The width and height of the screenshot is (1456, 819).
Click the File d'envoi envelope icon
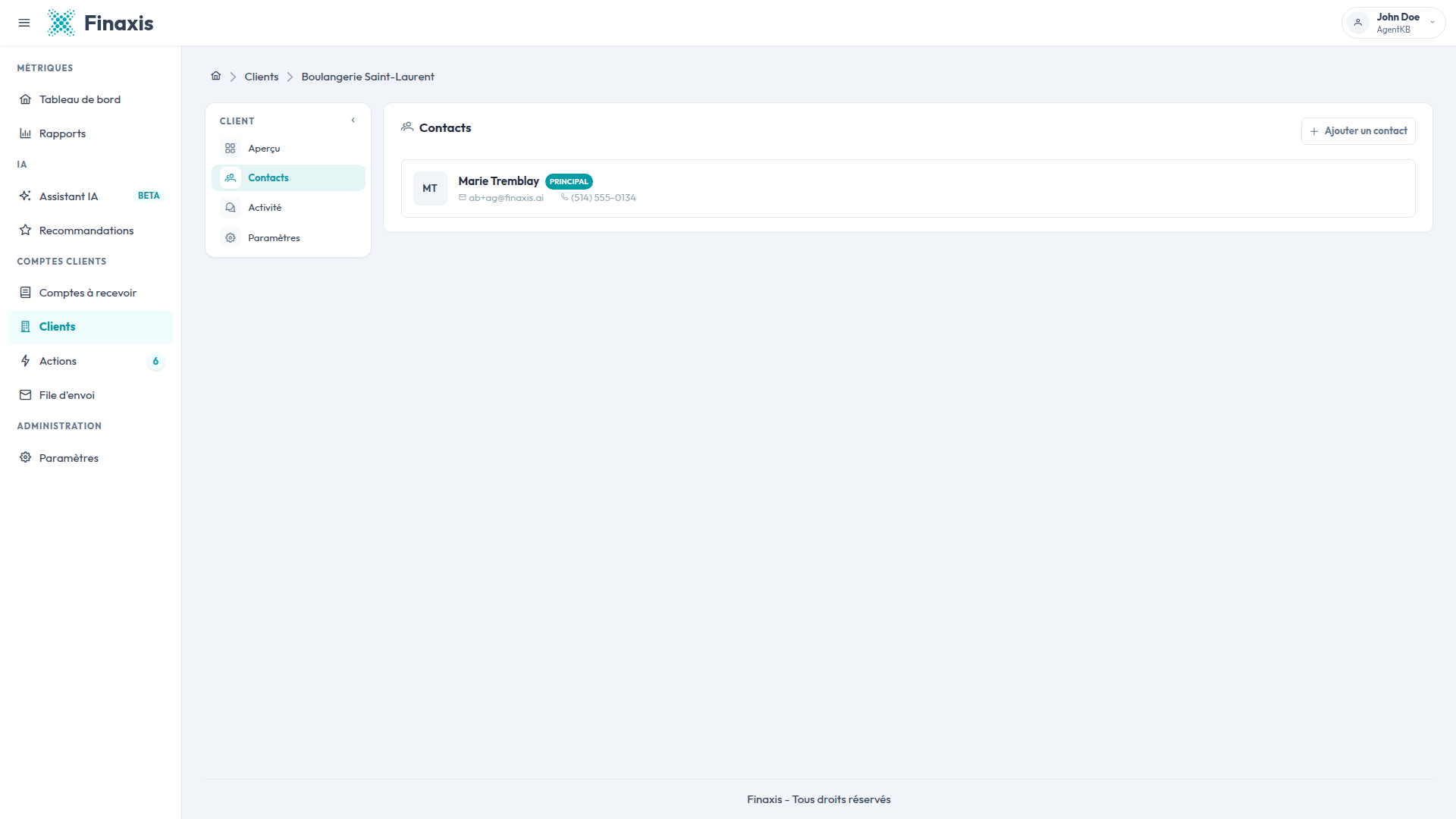[x=26, y=395]
